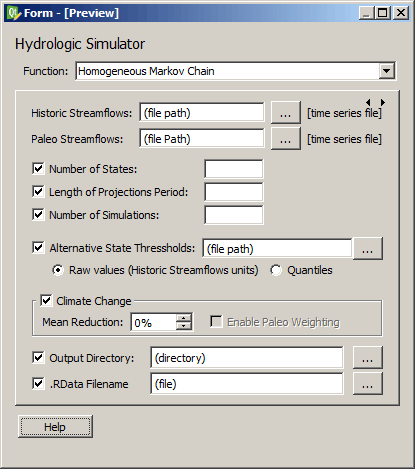Browse for the Output Directory
This screenshot has width=415, height=469.
(x=368, y=358)
